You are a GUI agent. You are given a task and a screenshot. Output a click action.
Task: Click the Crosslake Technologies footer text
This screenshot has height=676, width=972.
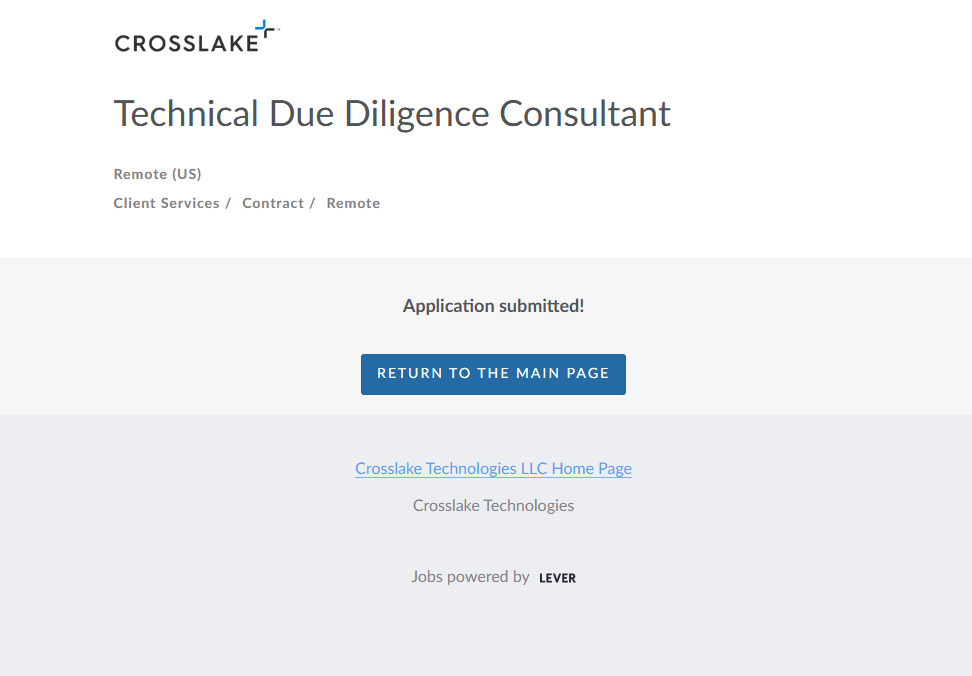tap(493, 506)
